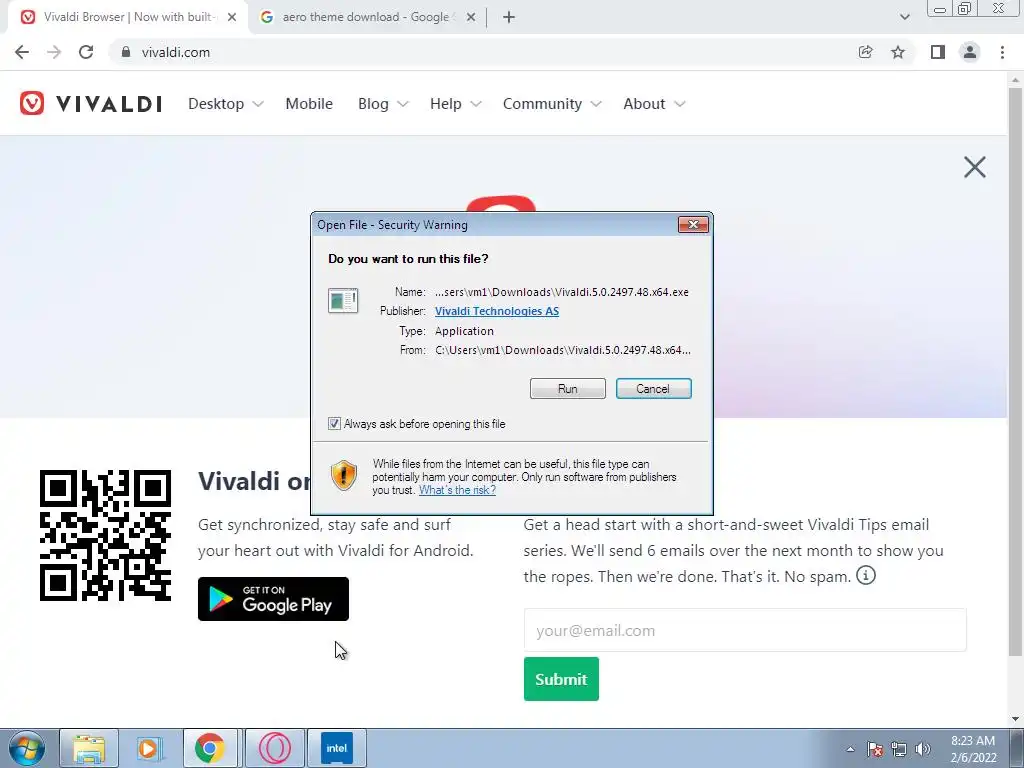Reload the vivaldi.com page
This screenshot has height=768, width=1024.
click(x=86, y=52)
